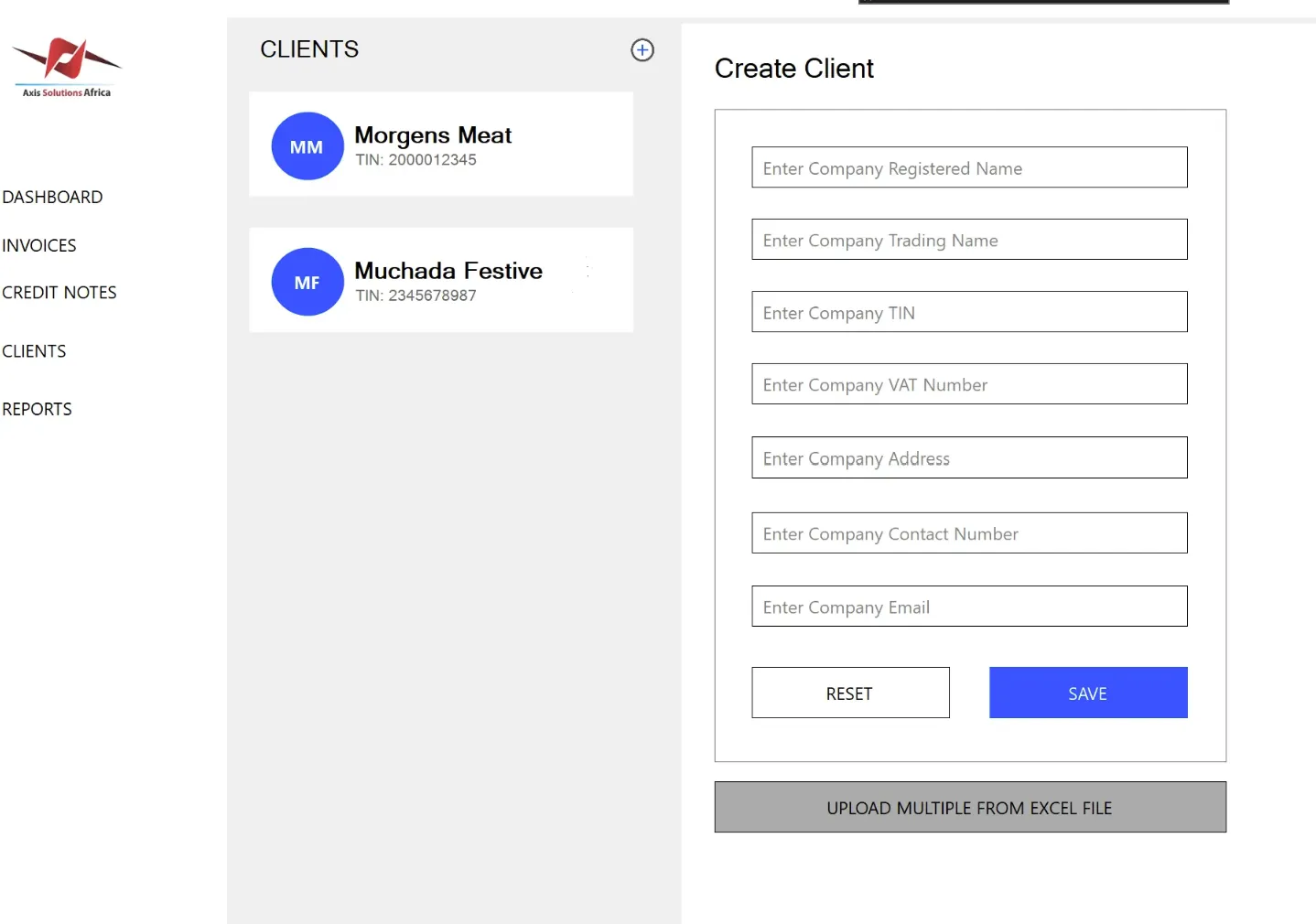1316x924 pixels.
Task: Click Upload Multiple From Excel File
Action: click(970, 807)
